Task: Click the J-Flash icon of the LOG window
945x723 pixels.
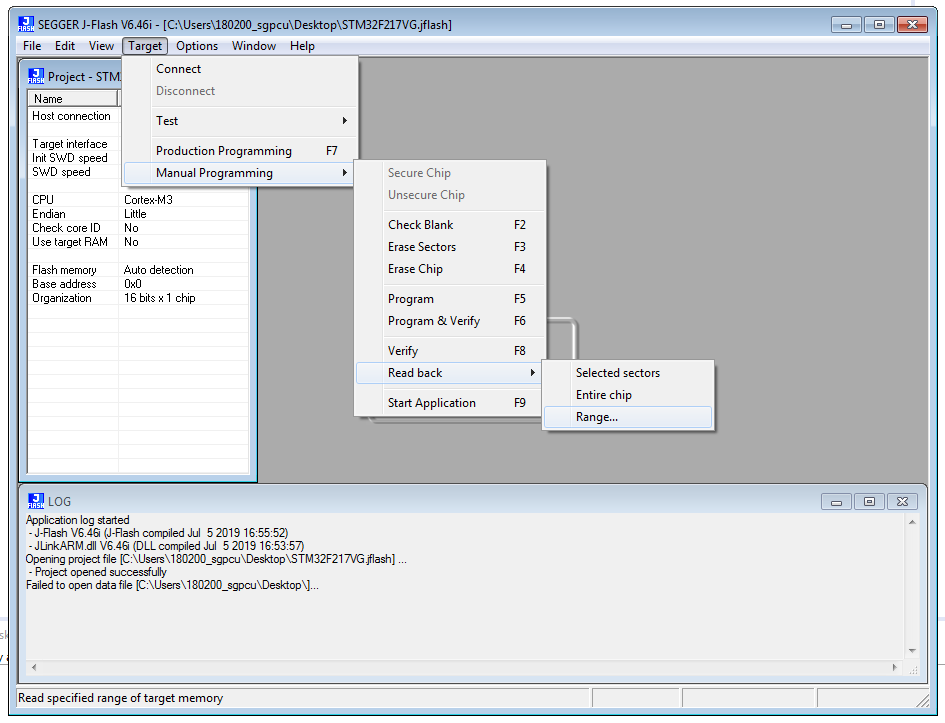Action: tap(36, 501)
